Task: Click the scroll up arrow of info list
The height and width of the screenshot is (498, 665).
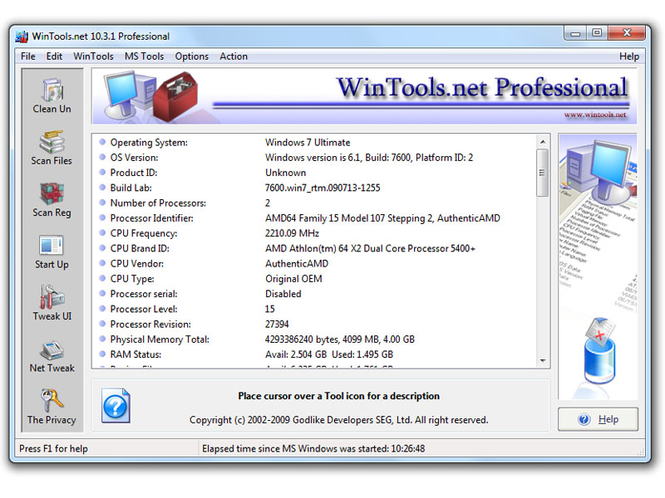Action: [x=542, y=142]
